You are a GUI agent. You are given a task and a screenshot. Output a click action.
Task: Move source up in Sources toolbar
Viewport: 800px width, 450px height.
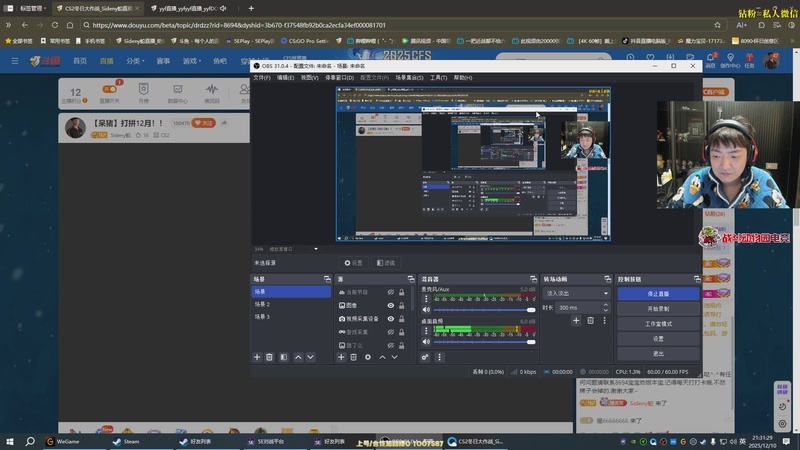point(382,357)
